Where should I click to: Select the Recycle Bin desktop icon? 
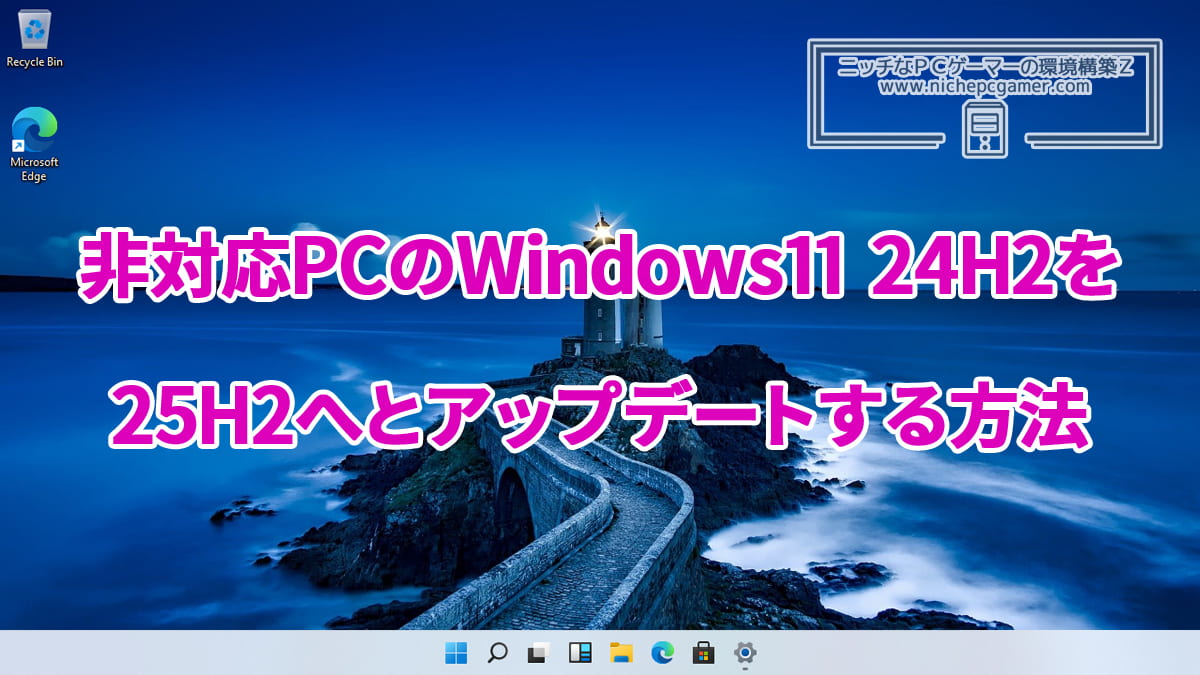point(35,30)
